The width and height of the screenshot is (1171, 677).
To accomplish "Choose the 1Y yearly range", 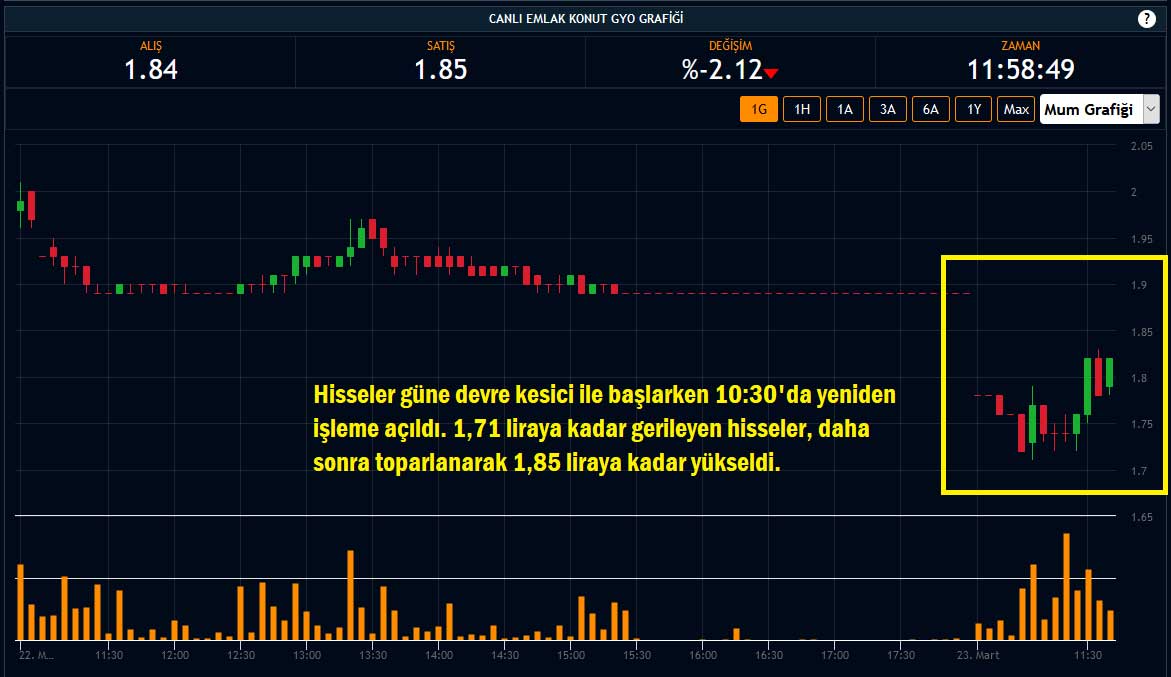I will point(974,109).
